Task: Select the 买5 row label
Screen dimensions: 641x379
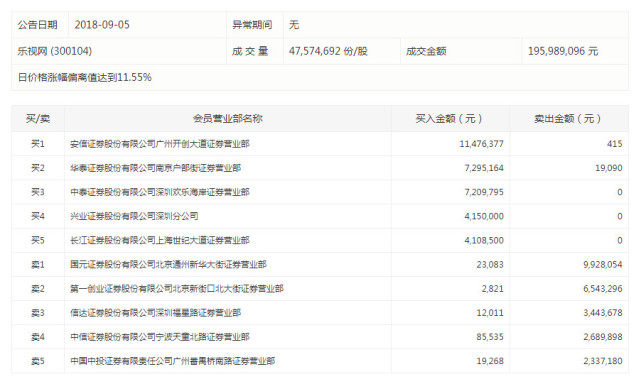Action: (38, 240)
